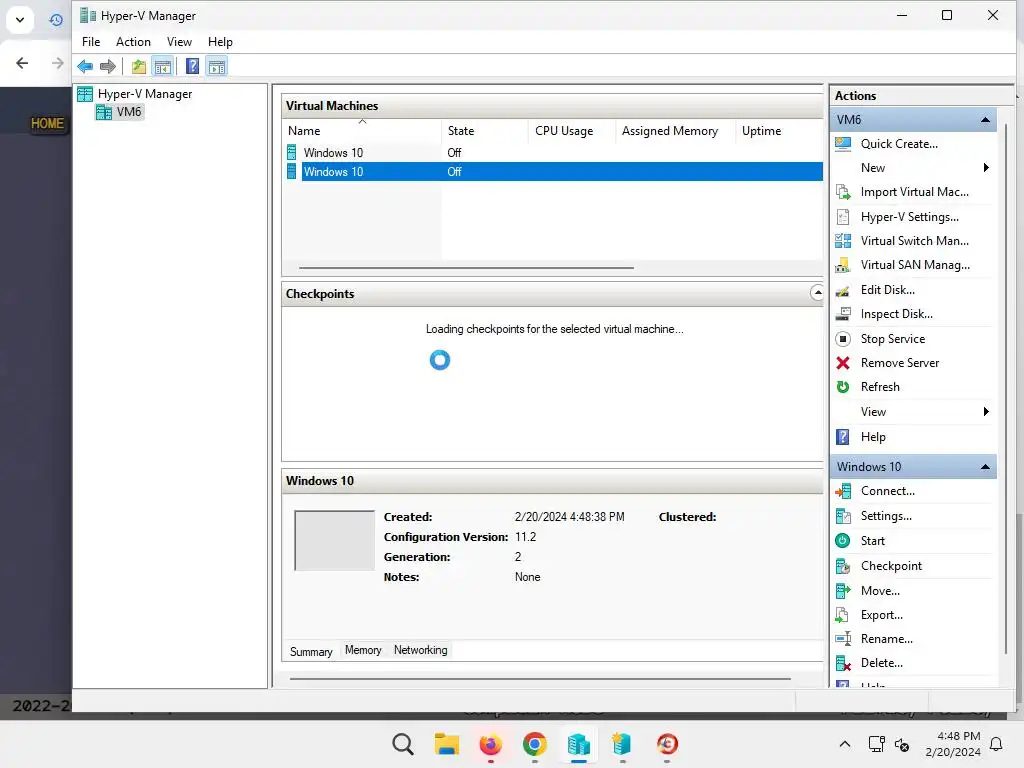
Task: Click the Actions pane vertical scrollbar
Action: tap(1005, 389)
